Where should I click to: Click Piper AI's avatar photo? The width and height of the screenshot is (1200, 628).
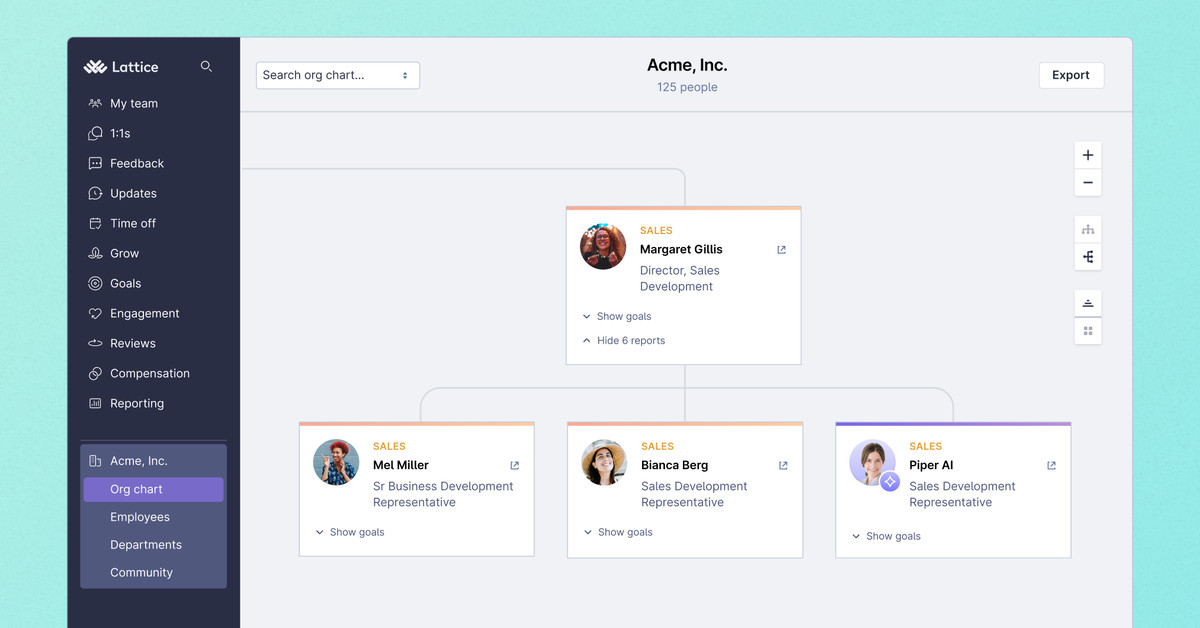872,463
